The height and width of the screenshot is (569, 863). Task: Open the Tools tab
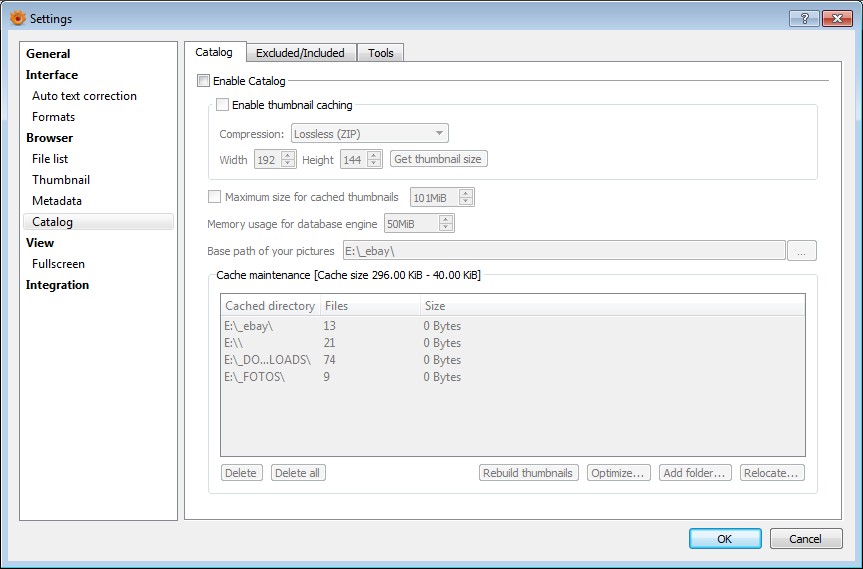pyautogui.click(x=380, y=53)
